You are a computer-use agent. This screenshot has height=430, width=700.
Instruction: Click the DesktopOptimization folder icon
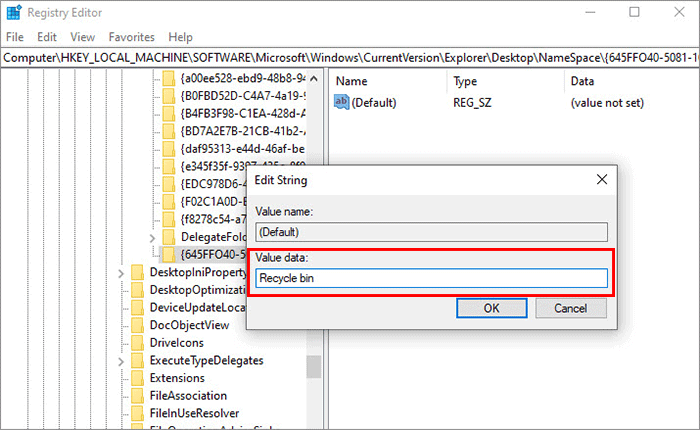[138, 290]
